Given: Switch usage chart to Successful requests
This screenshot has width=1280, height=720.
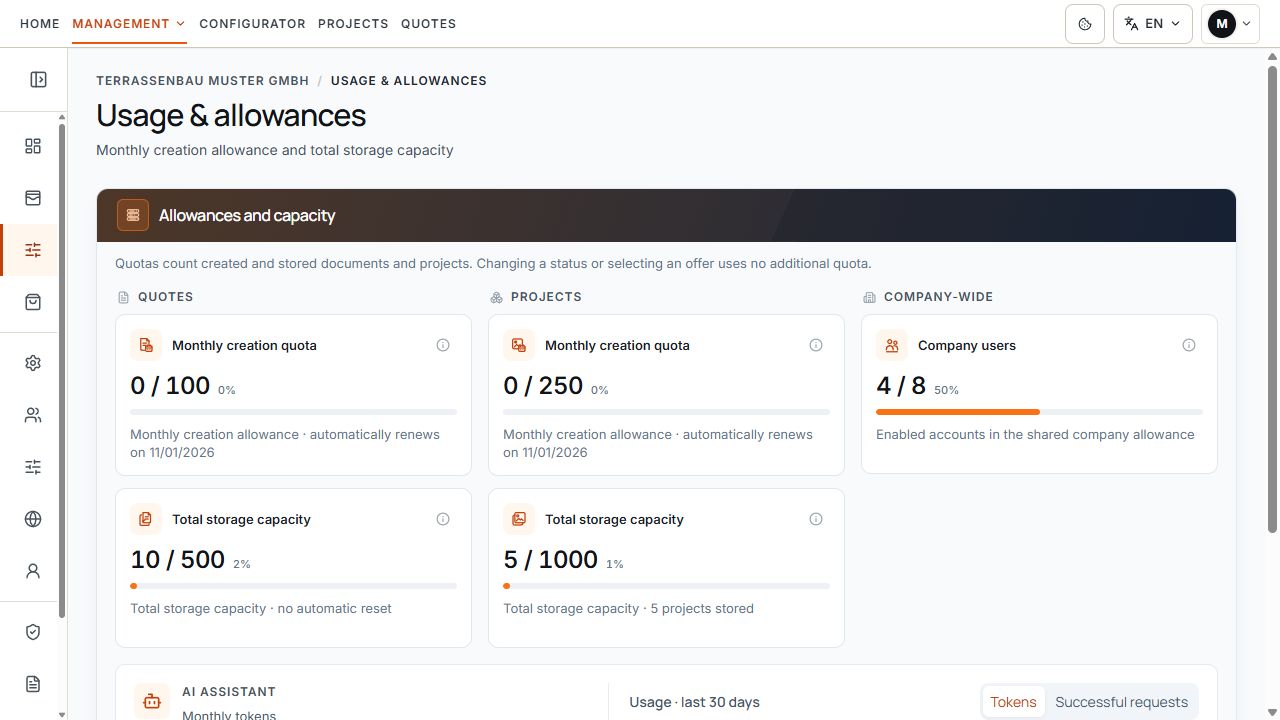Looking at the screenshot, I should pyautogui.click(x=1121, y=702).
